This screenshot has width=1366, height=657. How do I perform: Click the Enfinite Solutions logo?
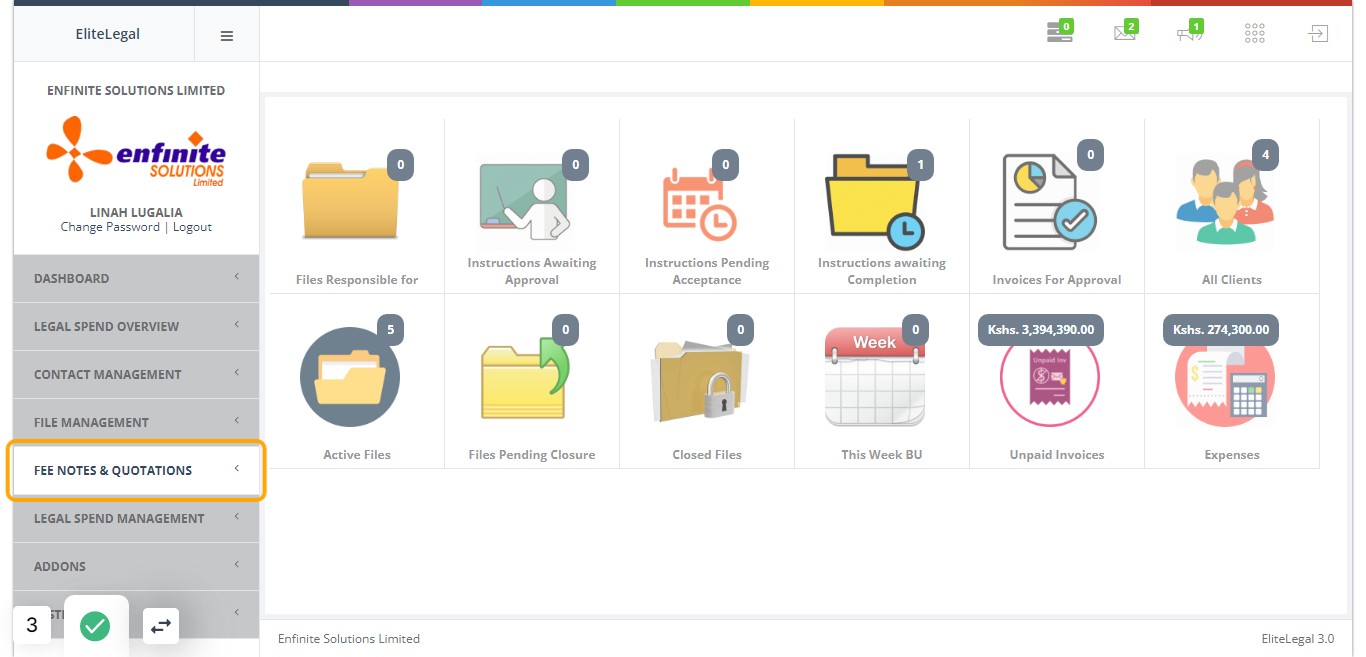click(x=136, y=151)
